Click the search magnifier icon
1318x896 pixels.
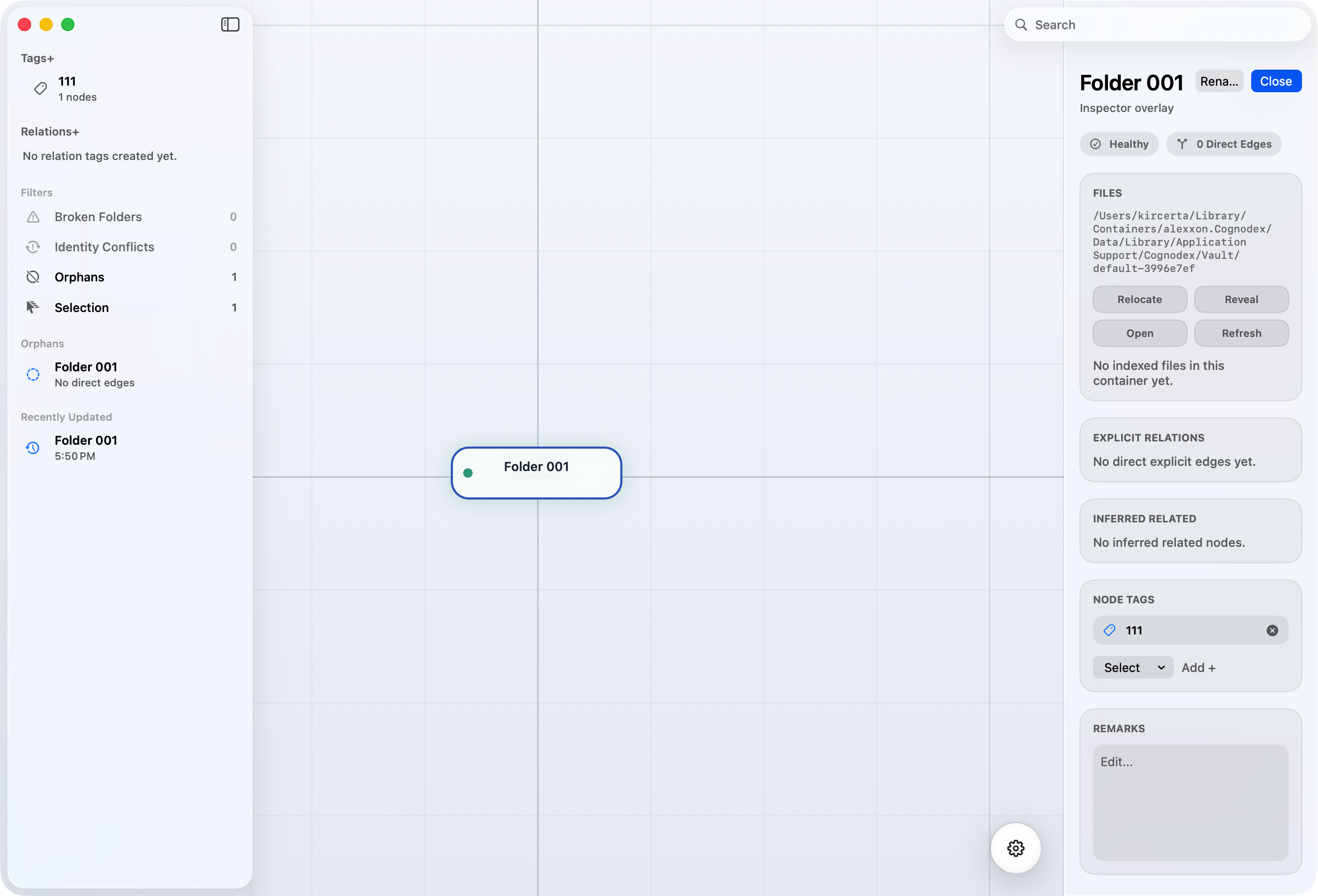tap(1021, 25)
